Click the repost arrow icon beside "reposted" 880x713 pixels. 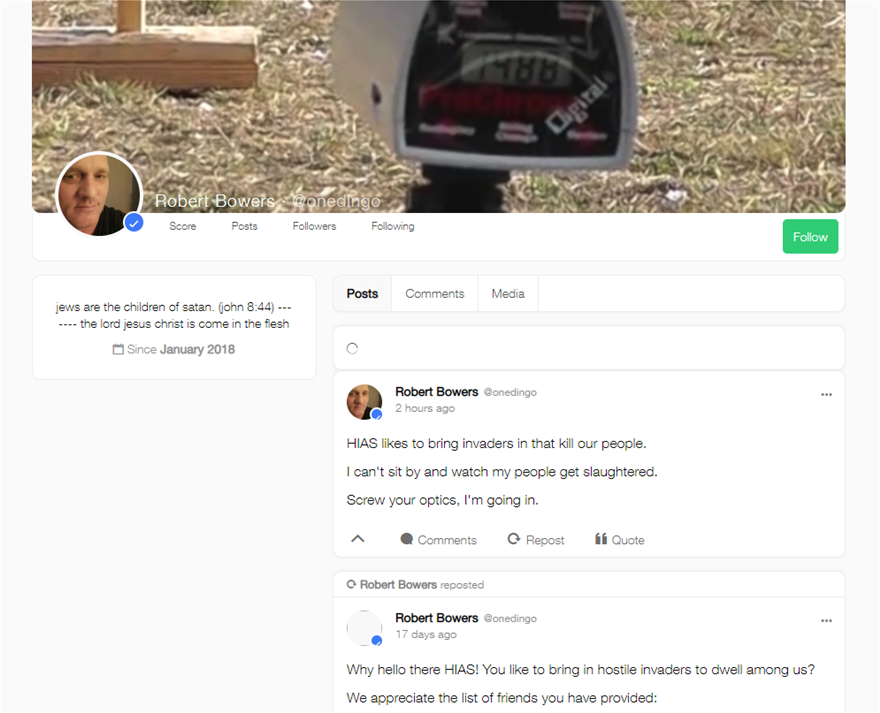pos(351,584)
